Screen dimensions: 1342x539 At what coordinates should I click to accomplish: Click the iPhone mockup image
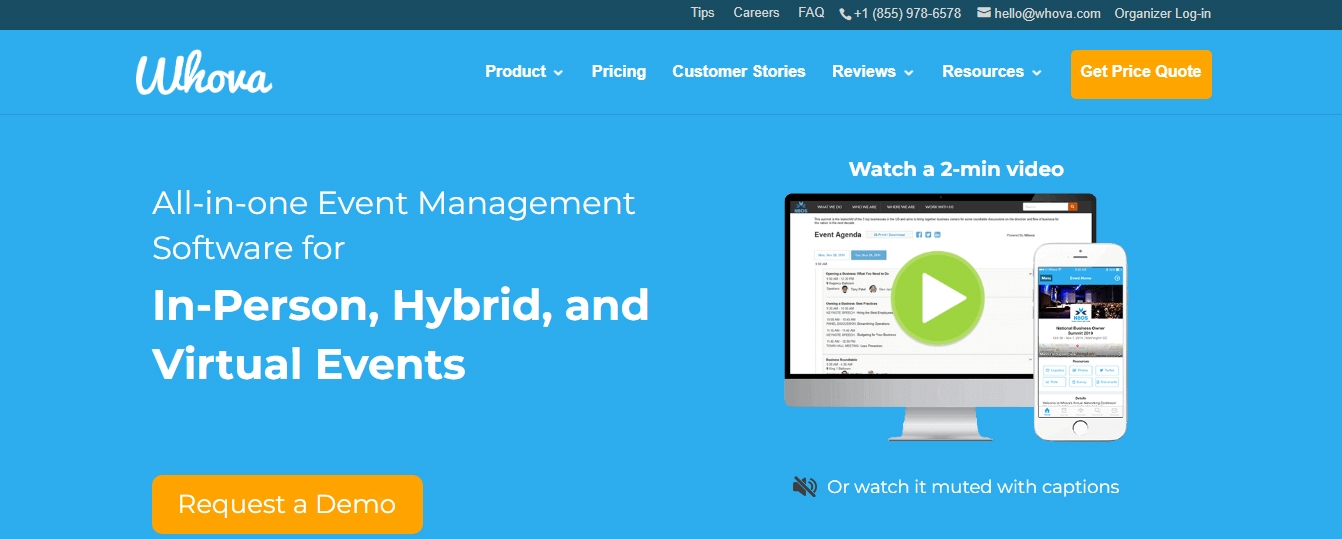(1080, 340)
